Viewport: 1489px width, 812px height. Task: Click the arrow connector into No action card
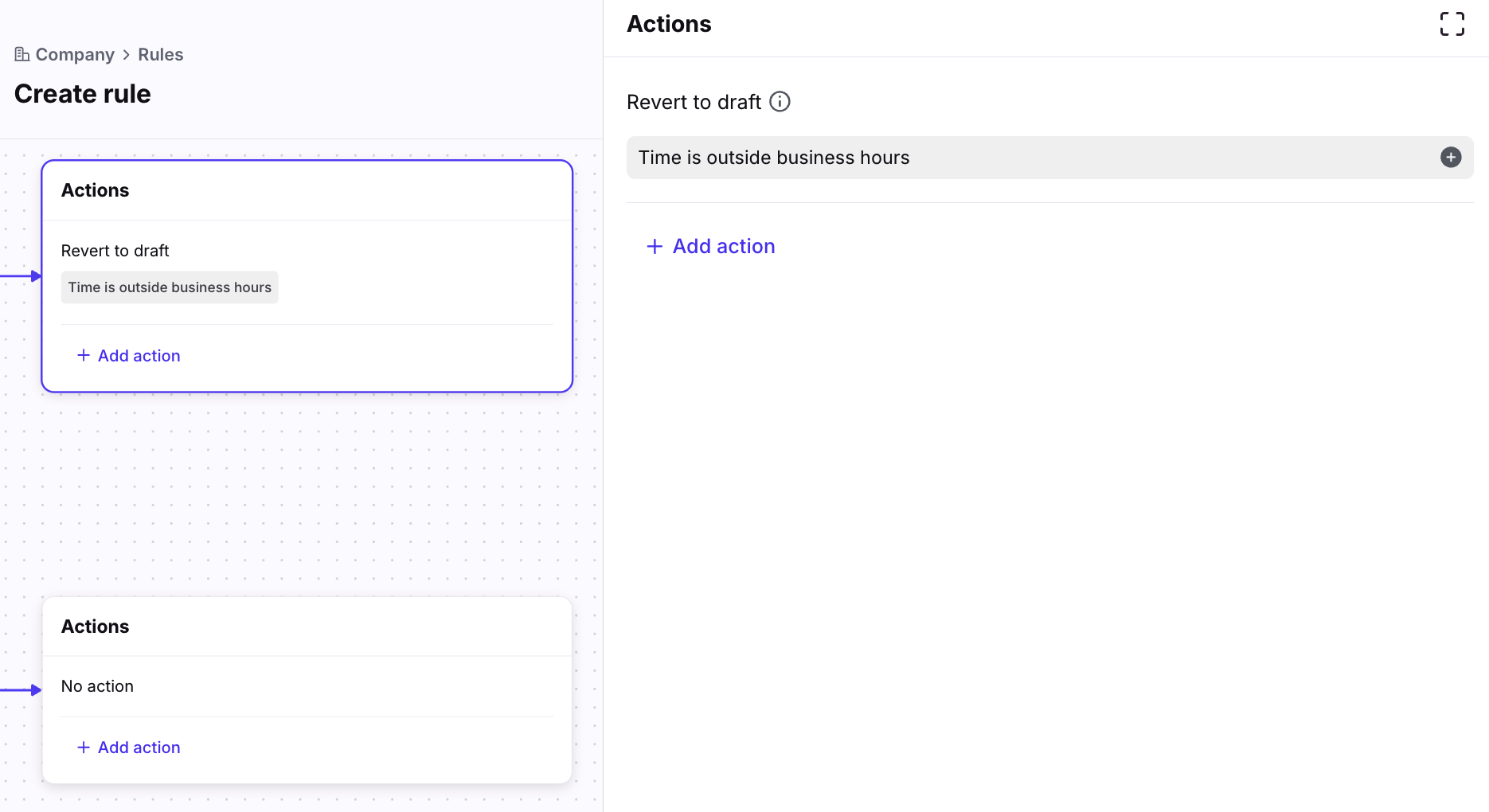(34, 690)
